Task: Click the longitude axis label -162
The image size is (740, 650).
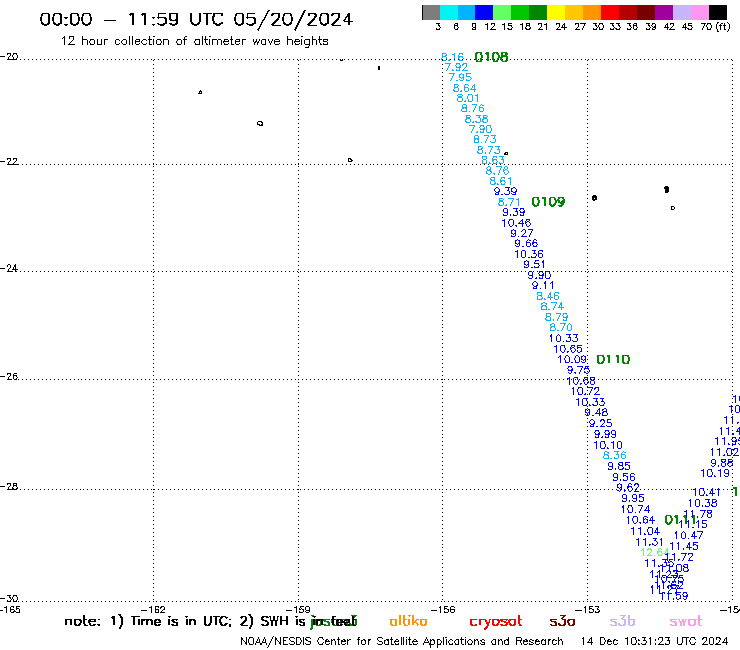Action: pyautogui.click(x=153, y=609)
